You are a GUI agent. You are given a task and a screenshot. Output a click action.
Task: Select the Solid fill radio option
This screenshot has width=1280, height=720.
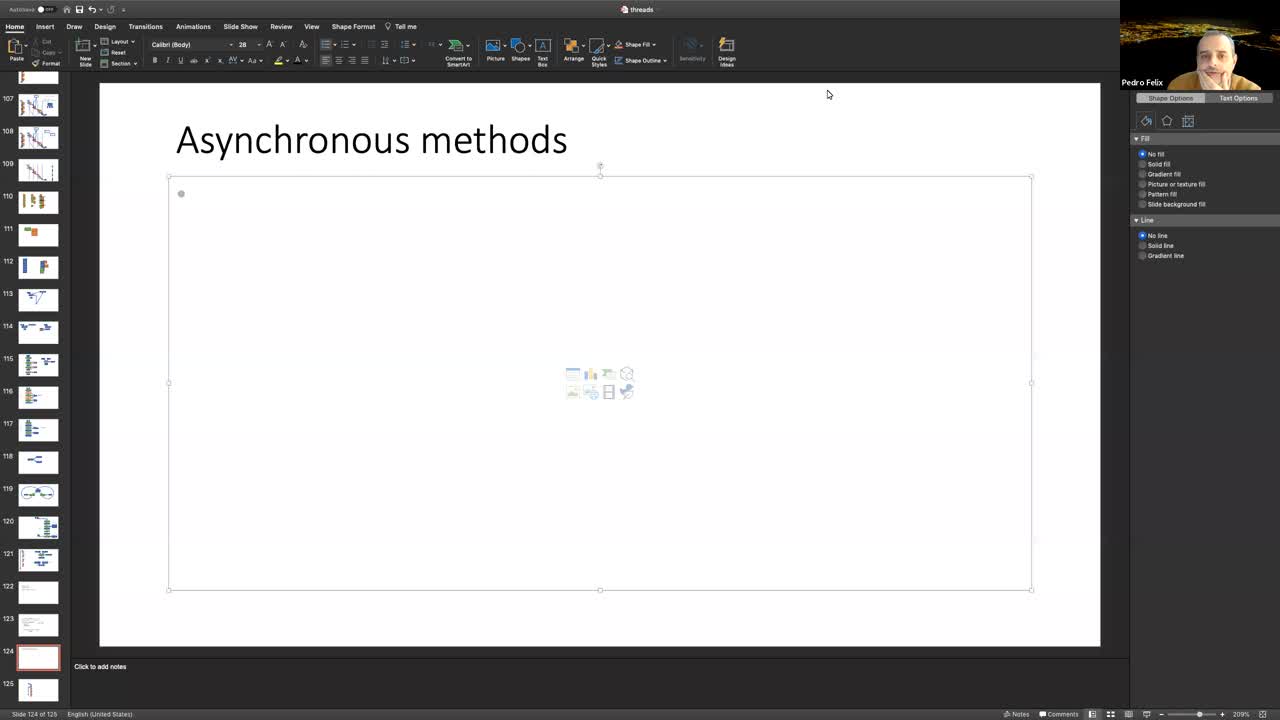[1143, 164]
